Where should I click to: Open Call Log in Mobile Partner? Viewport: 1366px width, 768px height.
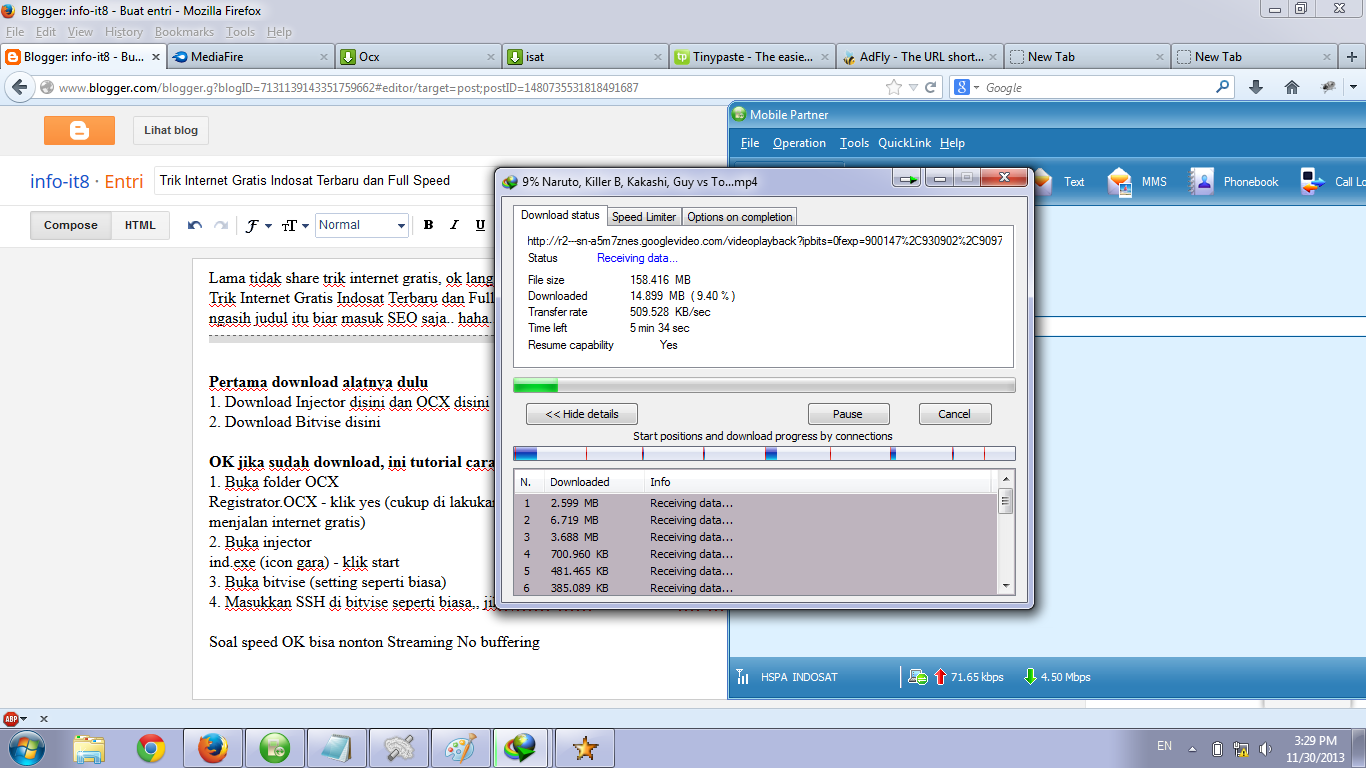(1332, 181)
